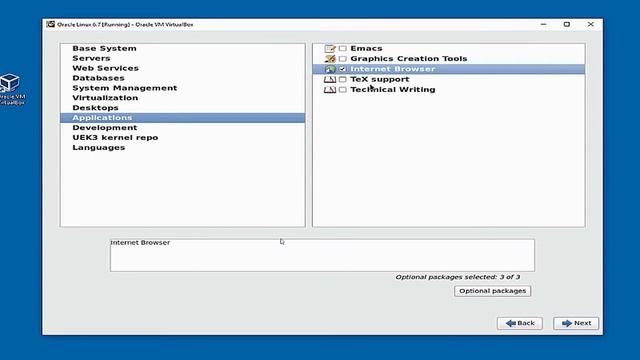Click the Technical Writing label
This screenshot has height=360, width=640.
point(393,89)
